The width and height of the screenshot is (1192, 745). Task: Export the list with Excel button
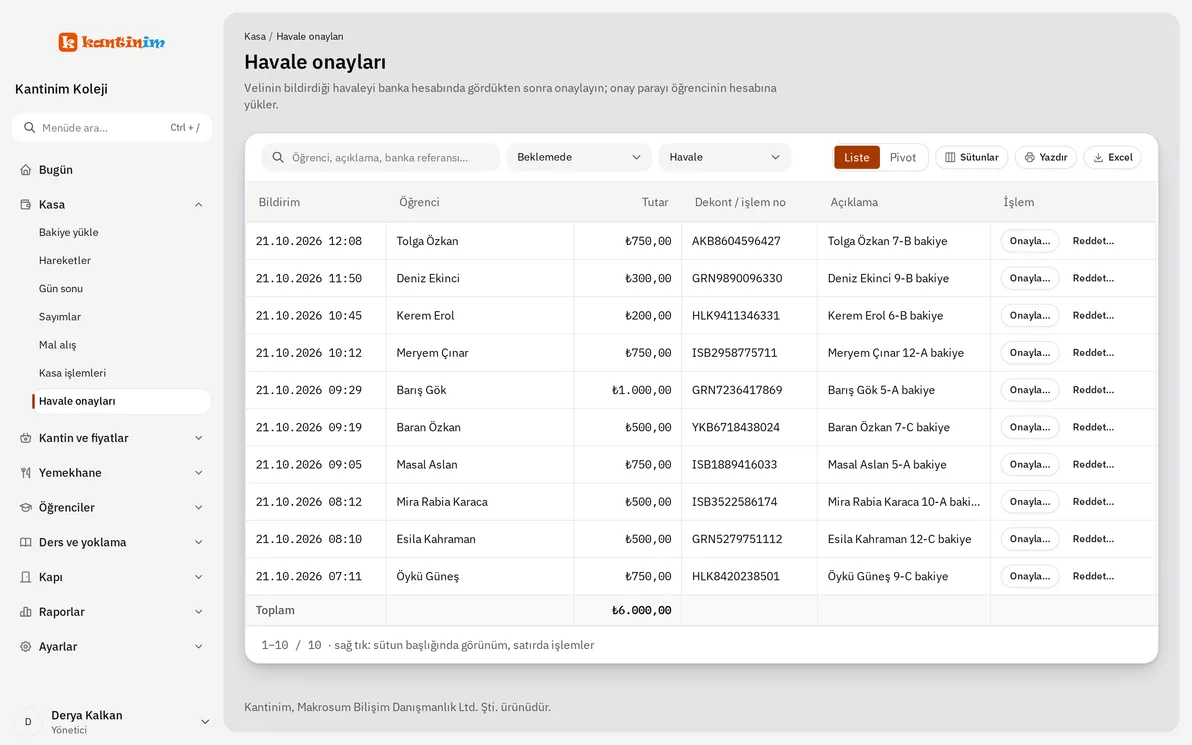1113,157
